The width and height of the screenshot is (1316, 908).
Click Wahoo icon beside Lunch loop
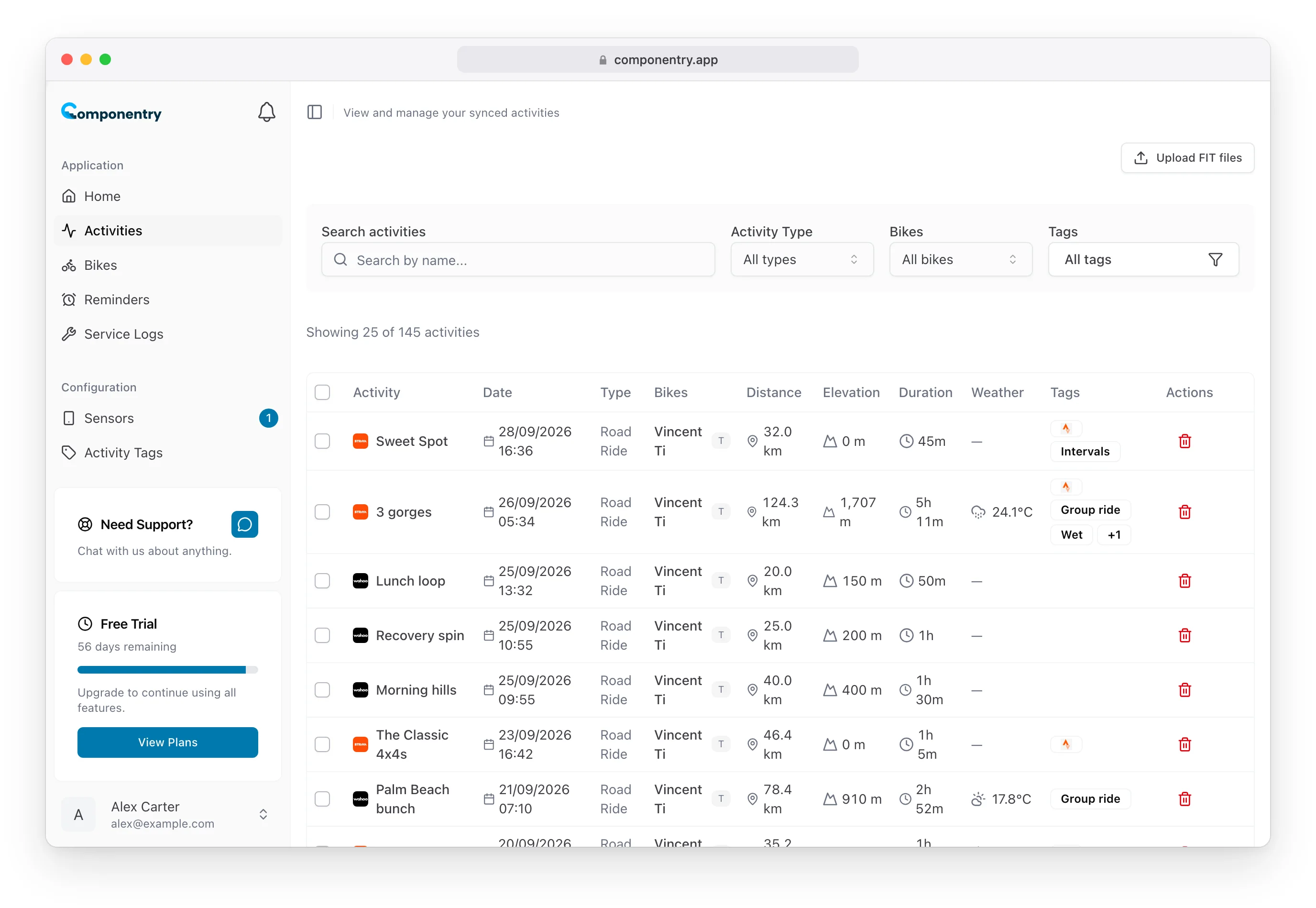360,580
